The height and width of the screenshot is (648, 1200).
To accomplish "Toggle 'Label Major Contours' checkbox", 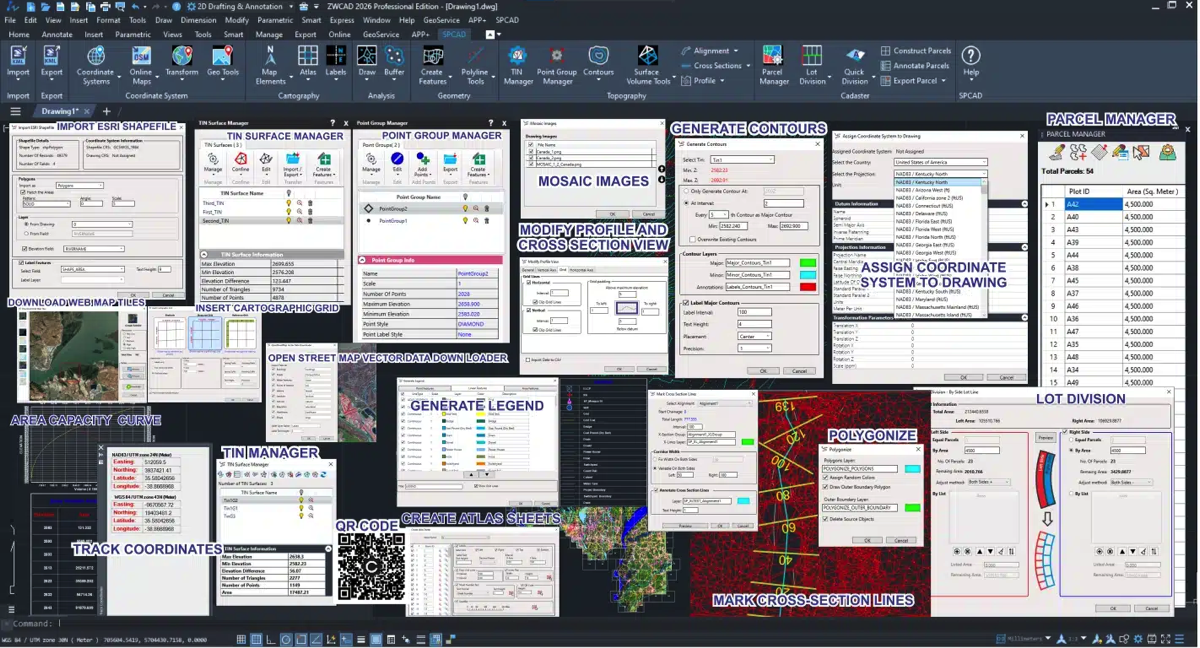I will click(686, 302).
